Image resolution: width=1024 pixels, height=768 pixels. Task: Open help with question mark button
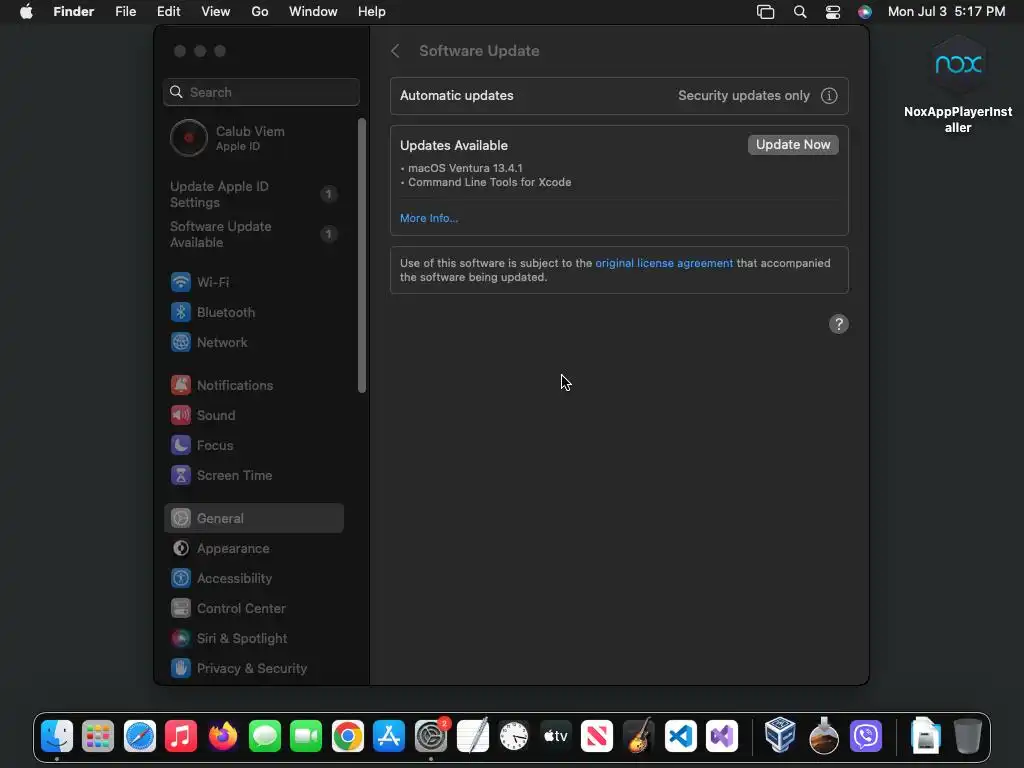839,324
